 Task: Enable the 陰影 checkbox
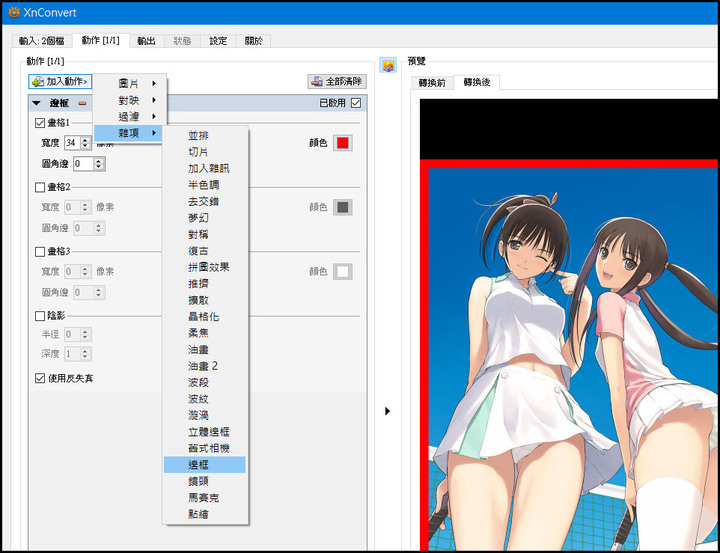click(x=40, y=316)
